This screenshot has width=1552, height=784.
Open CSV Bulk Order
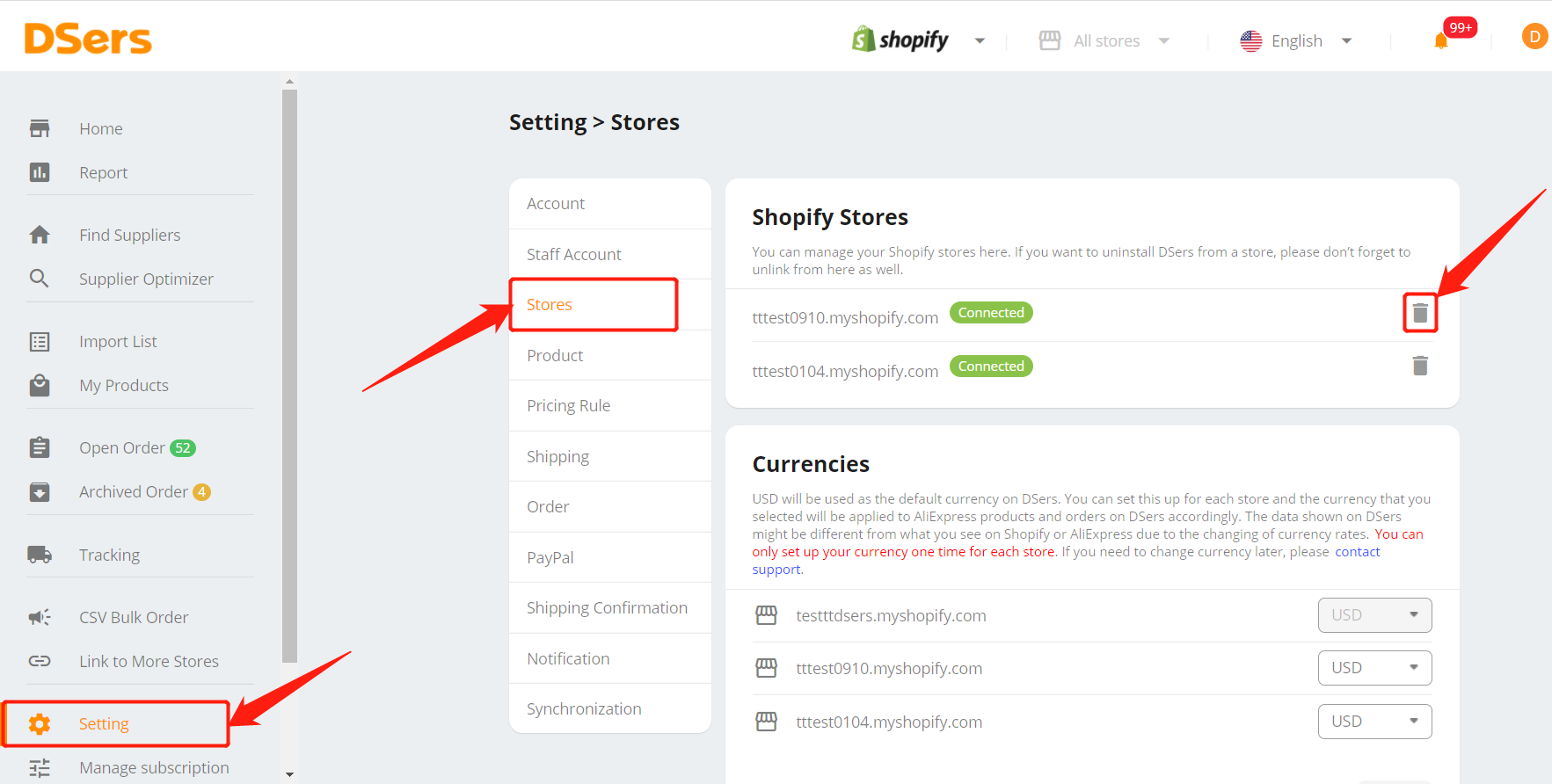click(134, 617)
